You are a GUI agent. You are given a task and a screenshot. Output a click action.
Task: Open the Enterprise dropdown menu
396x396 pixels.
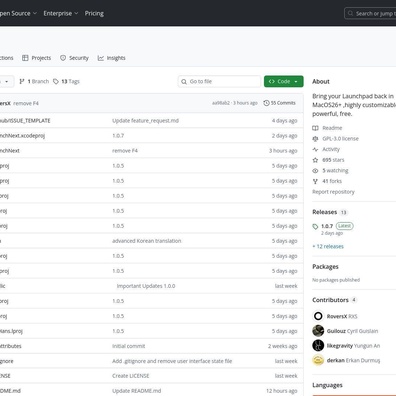(61, 13)
